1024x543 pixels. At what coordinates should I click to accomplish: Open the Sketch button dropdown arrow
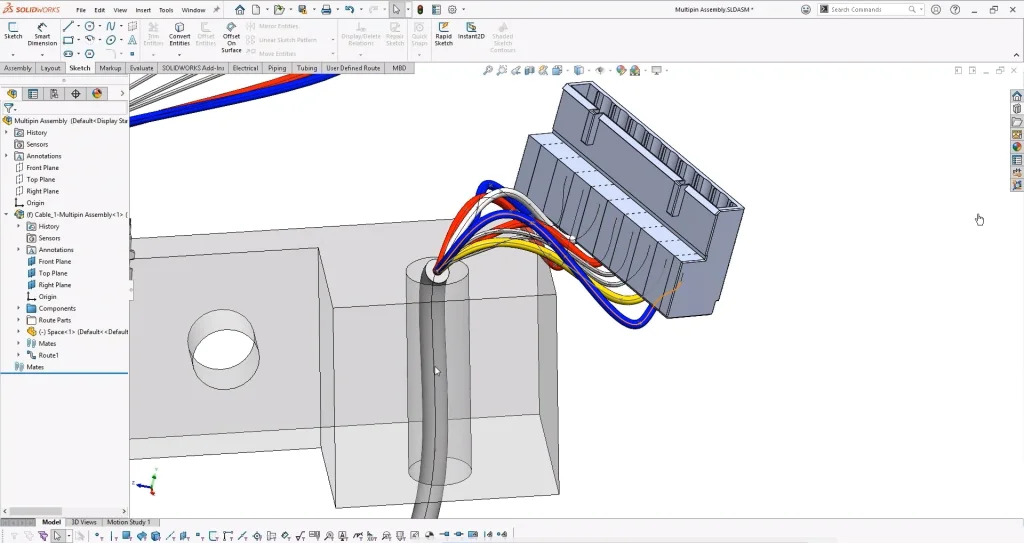pyautogui.click(x=13, y=54)
